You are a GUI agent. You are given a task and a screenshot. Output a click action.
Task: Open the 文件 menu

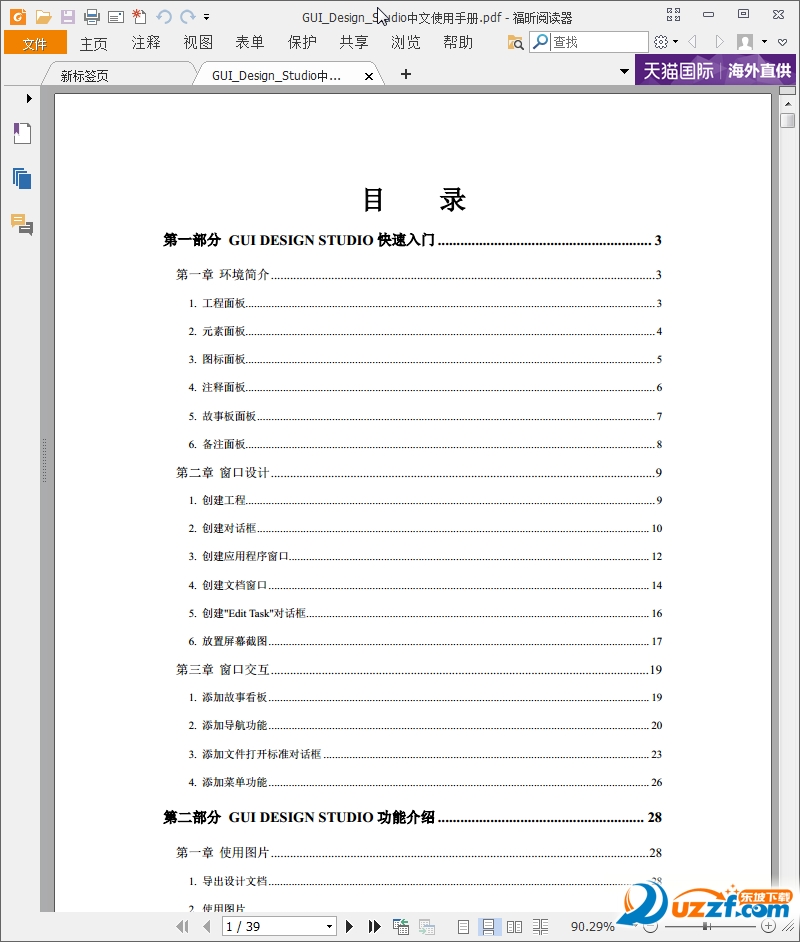point(35,43)
